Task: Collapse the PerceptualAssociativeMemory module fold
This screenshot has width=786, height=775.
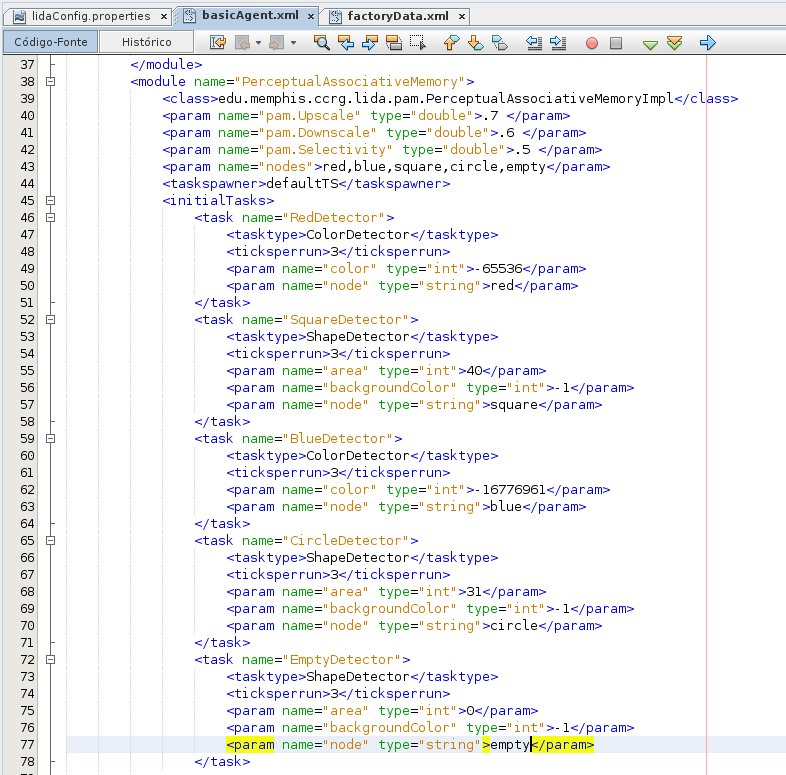Action: (50, 81)
